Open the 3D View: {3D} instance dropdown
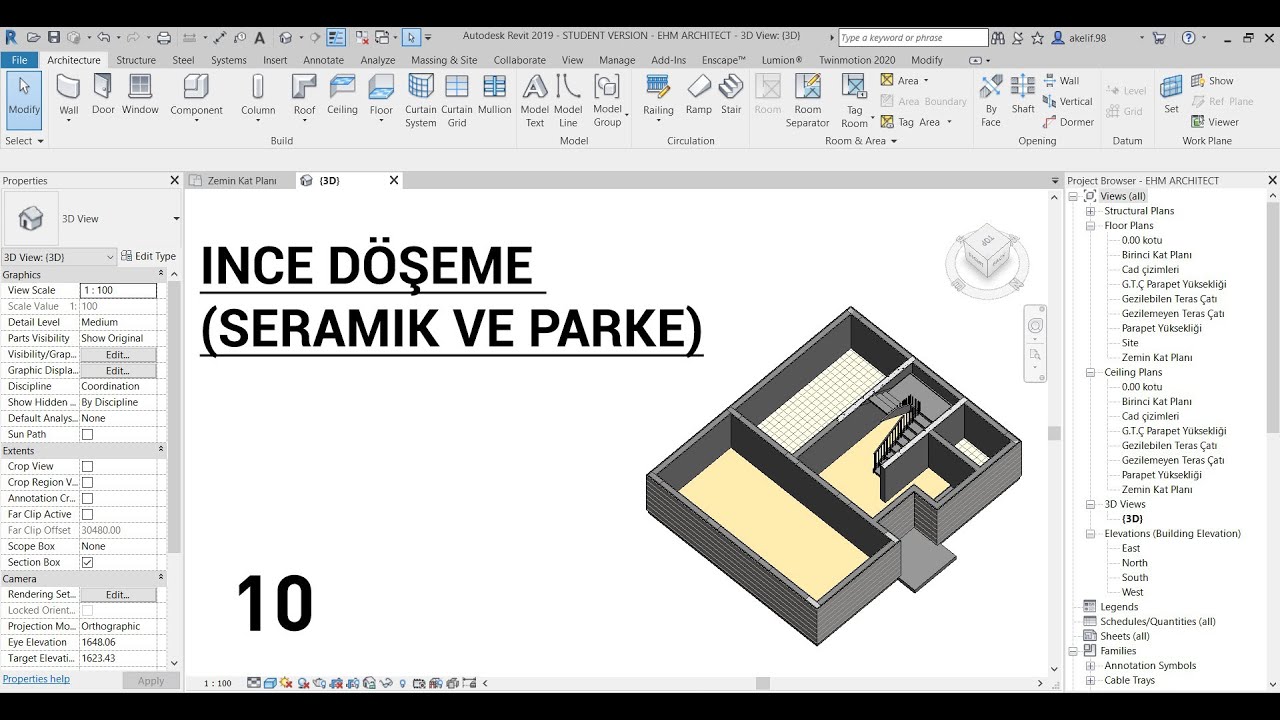This screenshot has height=720, width=1280. click(x=59, y=257)
